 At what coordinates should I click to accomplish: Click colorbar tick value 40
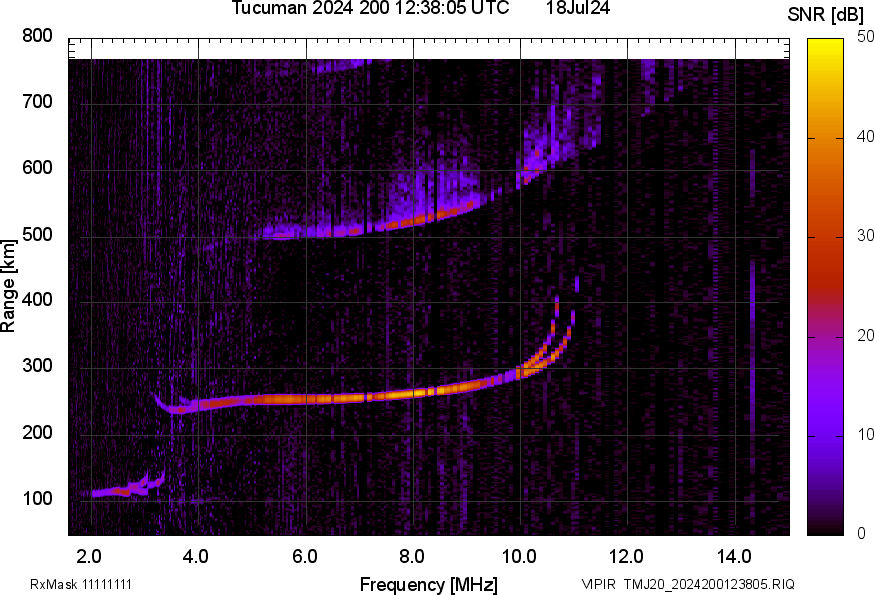coord(865,137)
